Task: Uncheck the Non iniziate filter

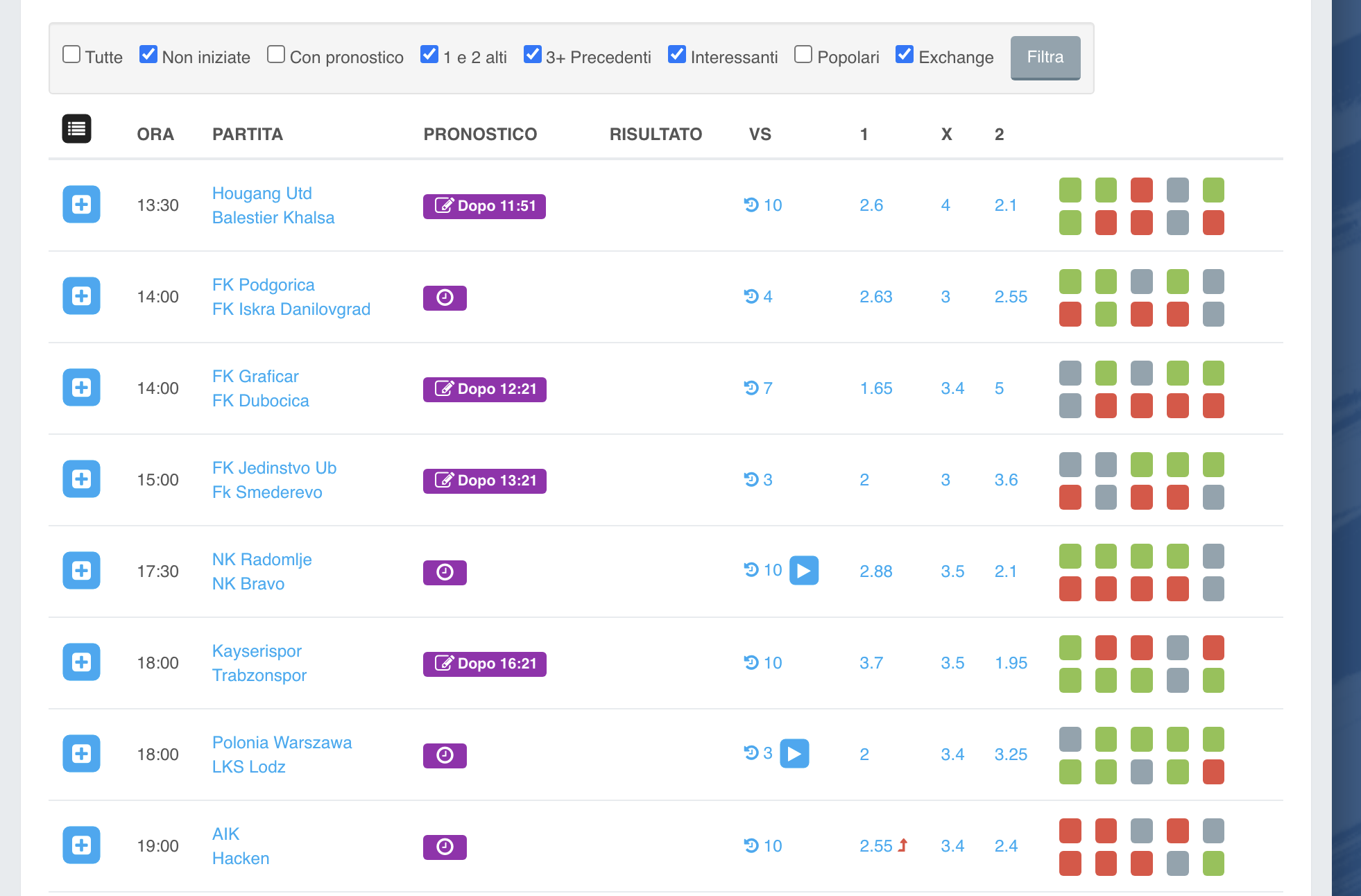Action: [148, 55]
